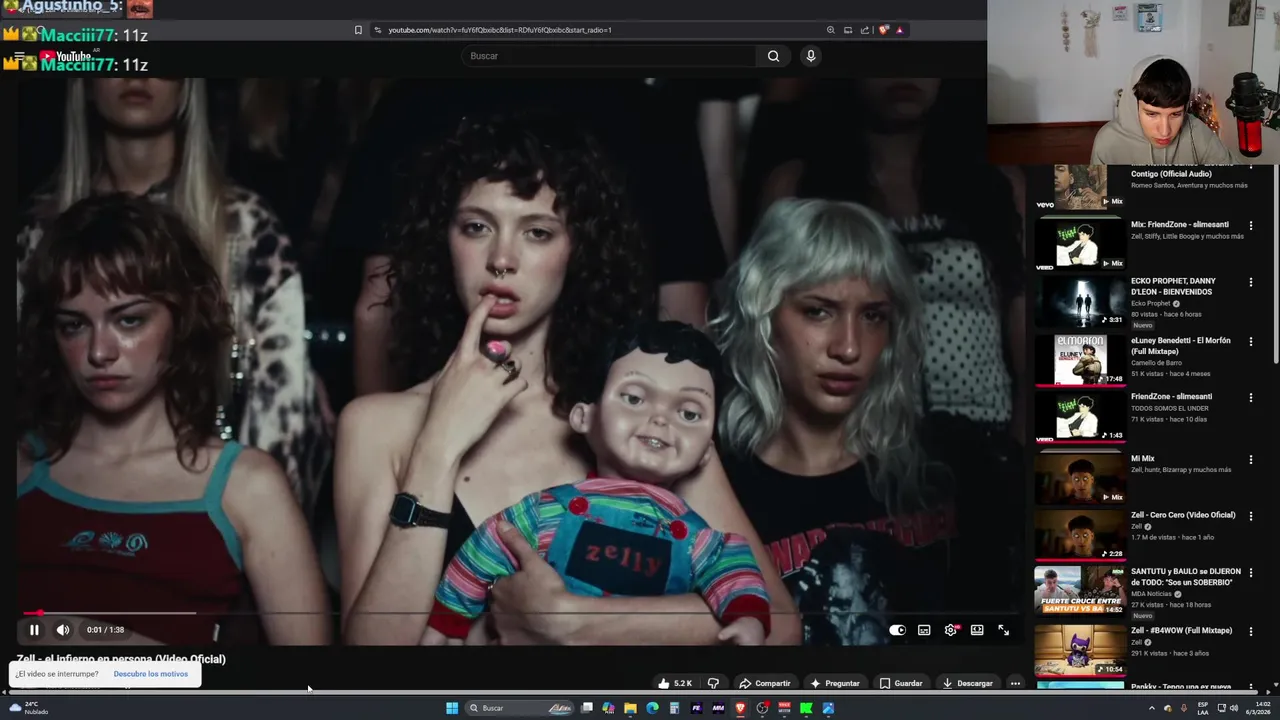Switch to theater mode in the player

pos(977,630)
